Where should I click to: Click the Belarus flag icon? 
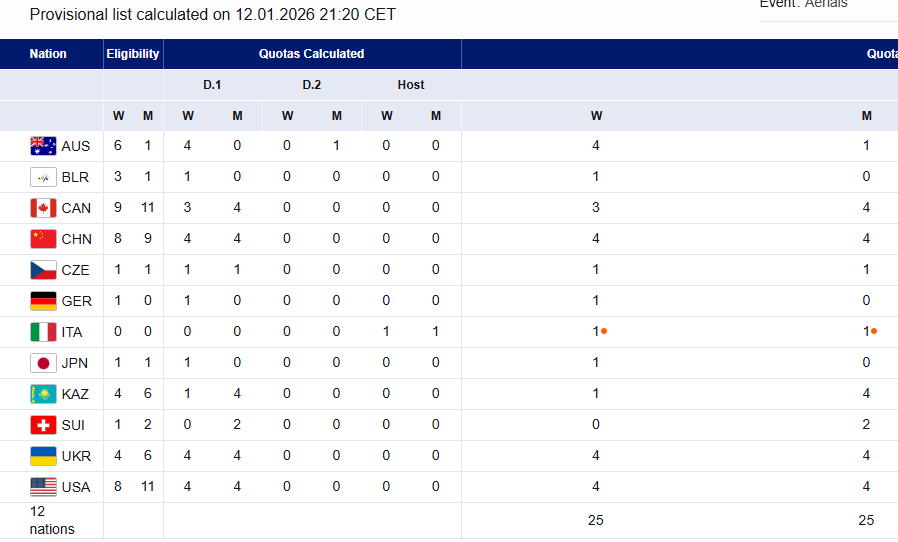tap(43, 177)
